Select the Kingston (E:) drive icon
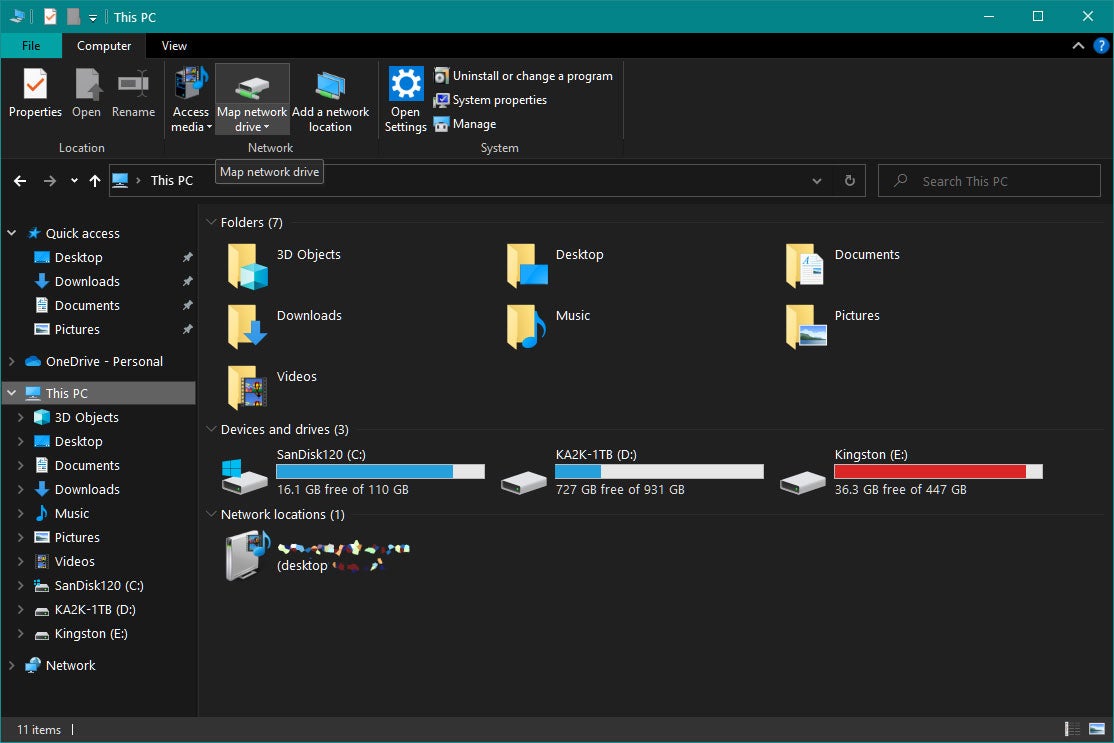The image size is (1114, 743). tap(803, 484)
